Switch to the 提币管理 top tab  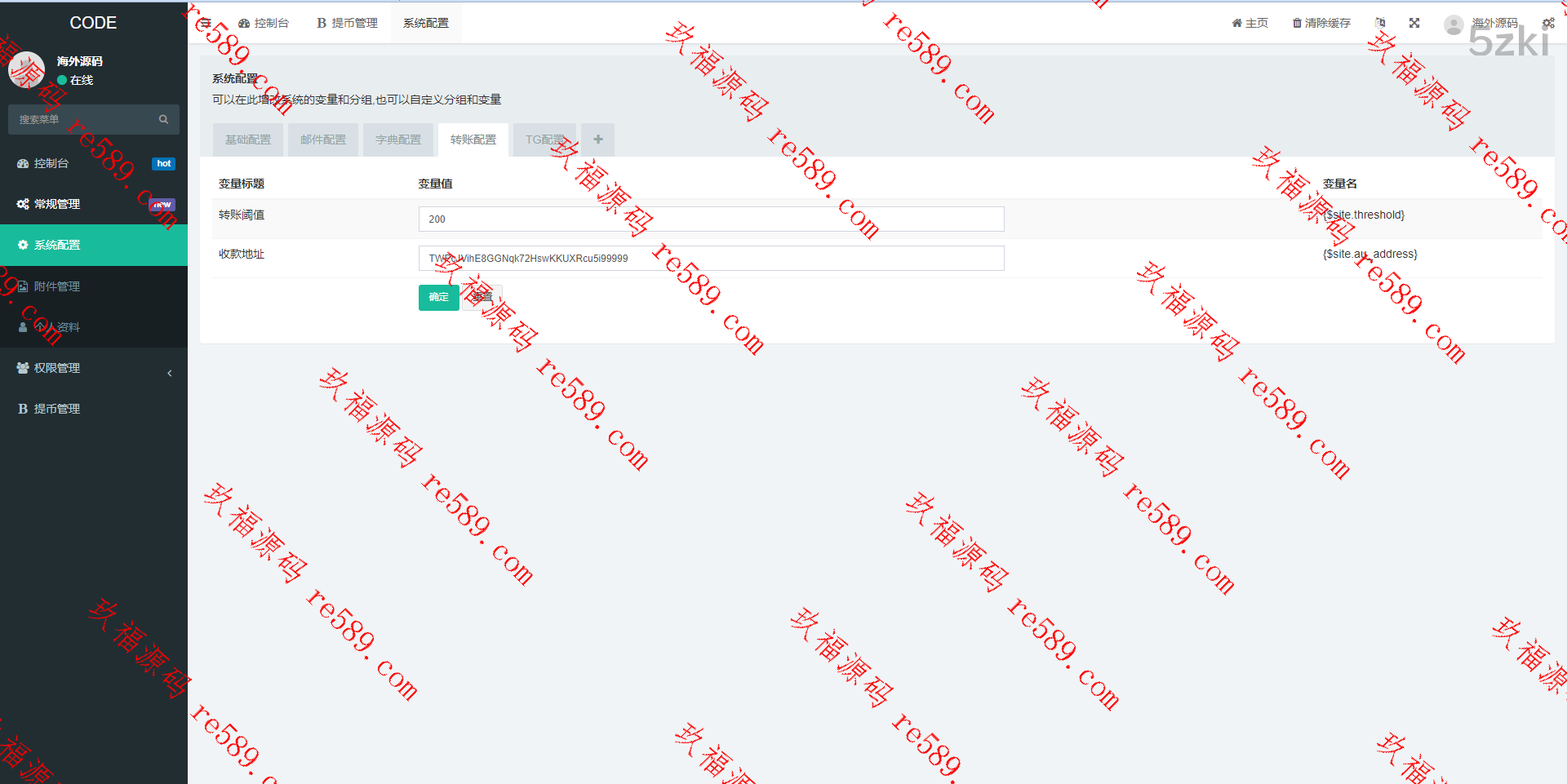point(347,23)
